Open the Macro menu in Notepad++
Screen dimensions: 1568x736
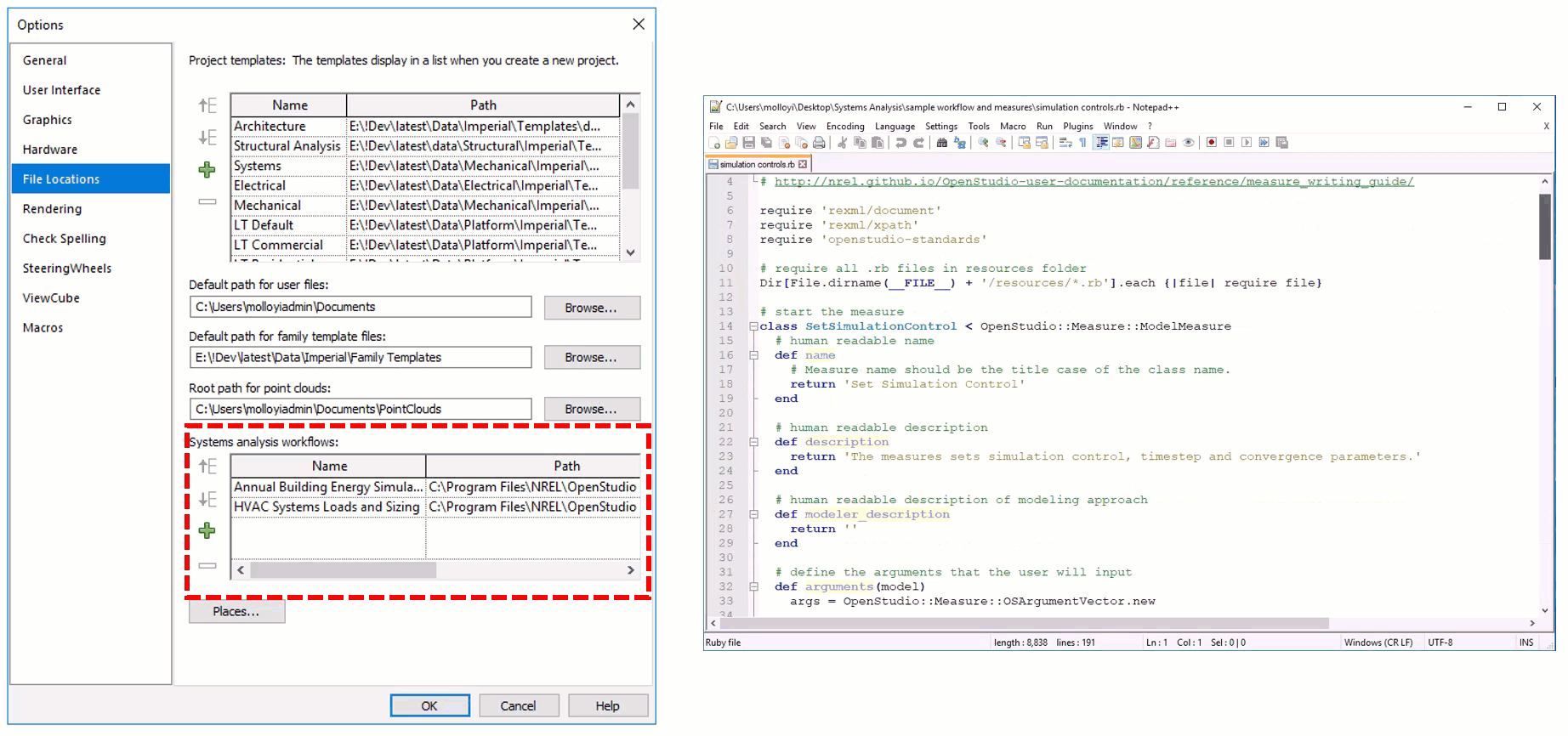click(1013, 127)
